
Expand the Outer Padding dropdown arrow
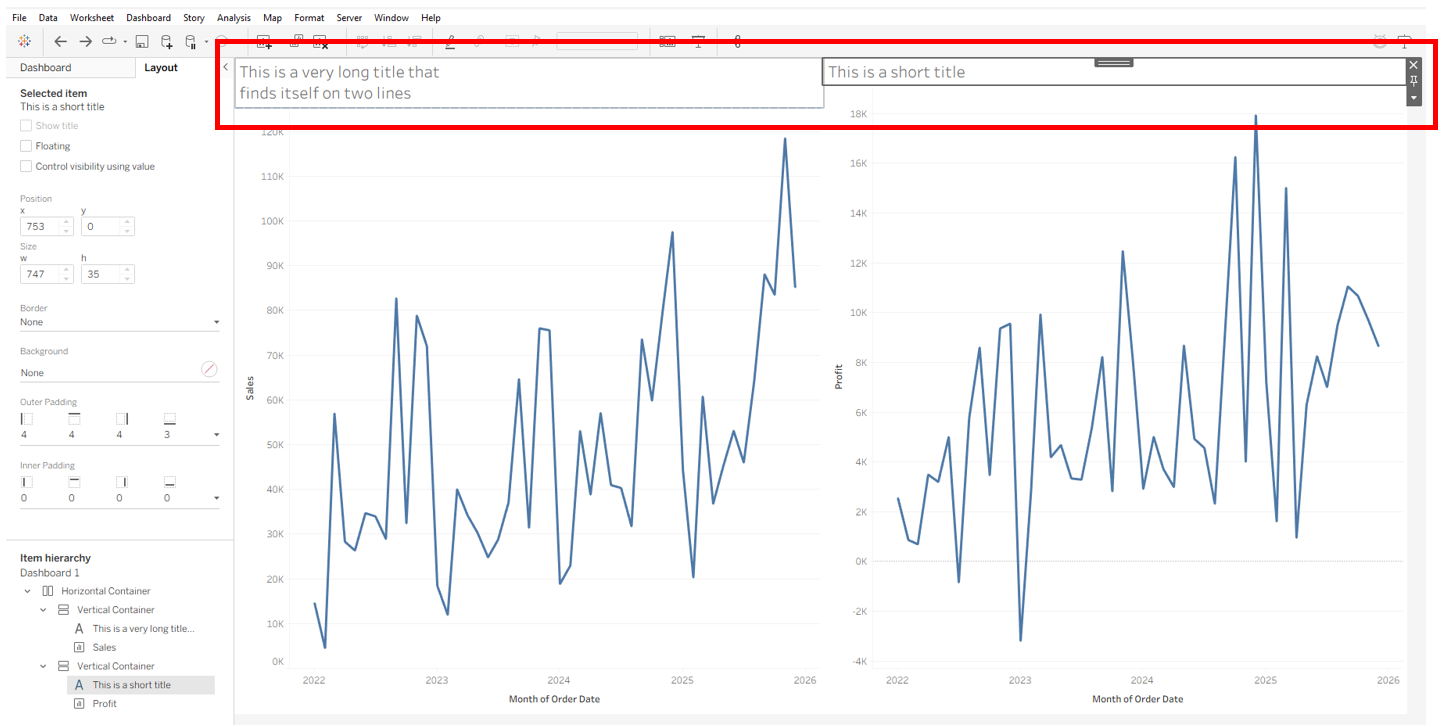pos(216,435)
